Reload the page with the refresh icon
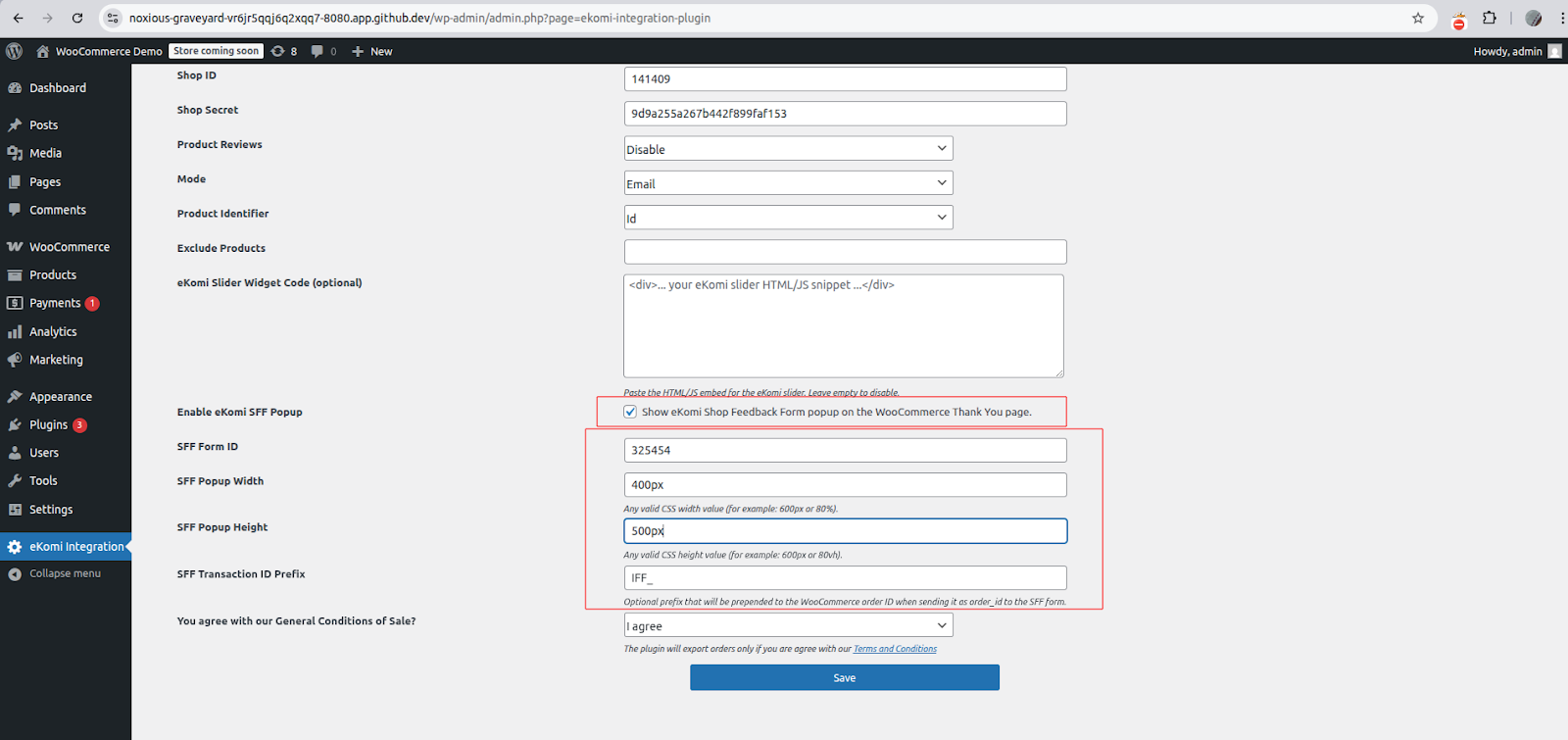Image resolution: width=1568 pixels, height=740 pixels. tap(77, 18)
